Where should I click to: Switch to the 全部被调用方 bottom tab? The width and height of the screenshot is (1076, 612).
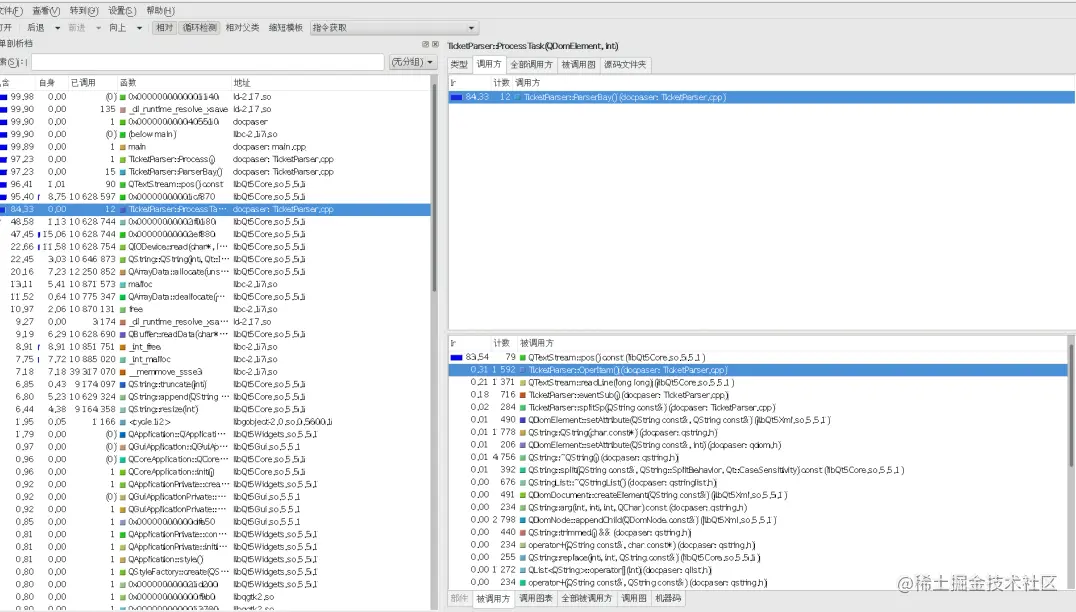click(586, 598)
